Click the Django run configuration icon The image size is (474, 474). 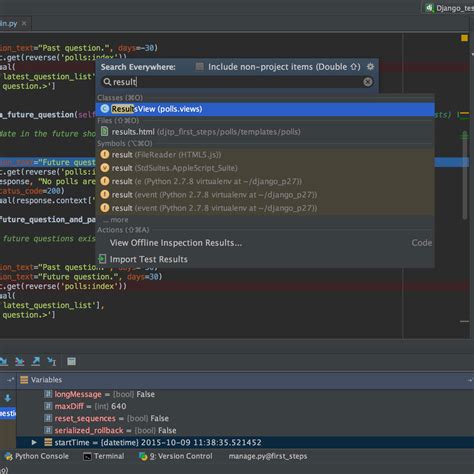pyautogui.click(x=429, y=8)
